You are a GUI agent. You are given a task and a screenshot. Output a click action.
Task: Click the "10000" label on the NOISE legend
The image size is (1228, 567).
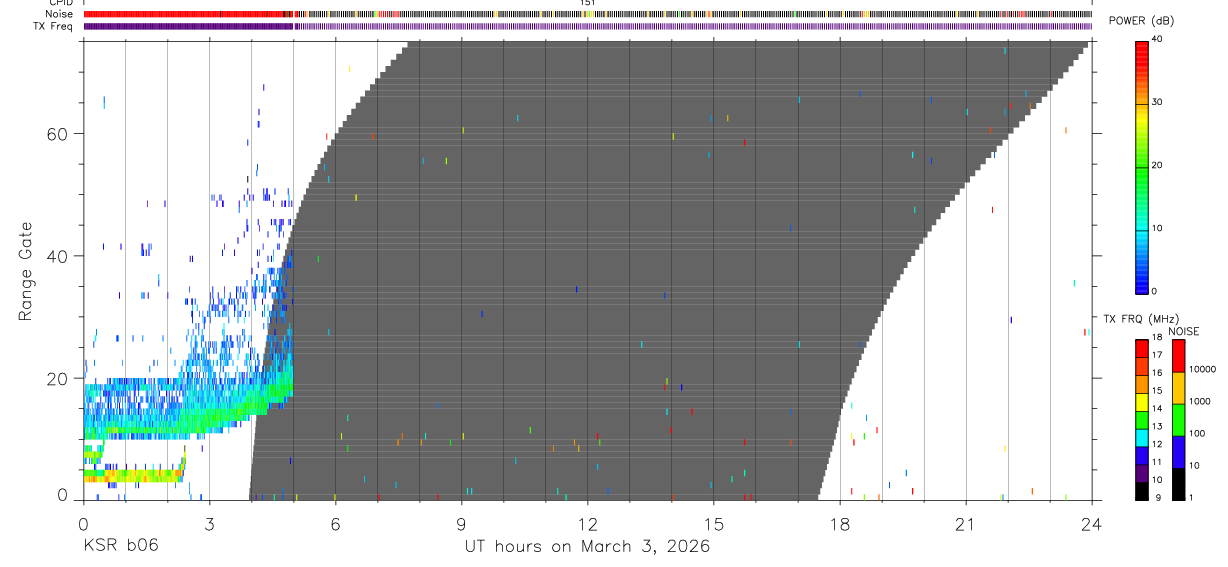click(x=1203, y=369)
